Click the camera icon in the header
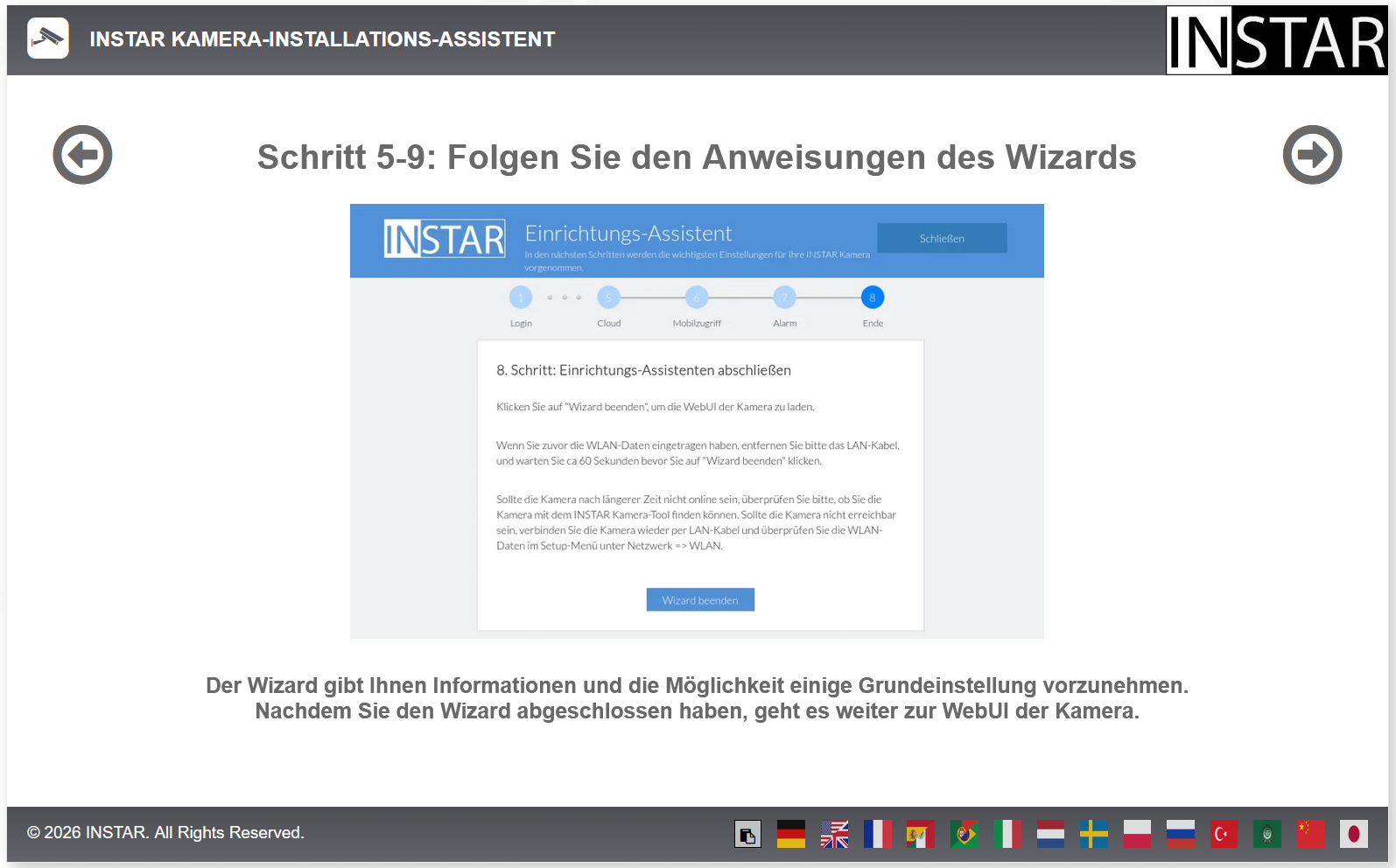Screen dimensions: 1396x868 click(48, 38)
